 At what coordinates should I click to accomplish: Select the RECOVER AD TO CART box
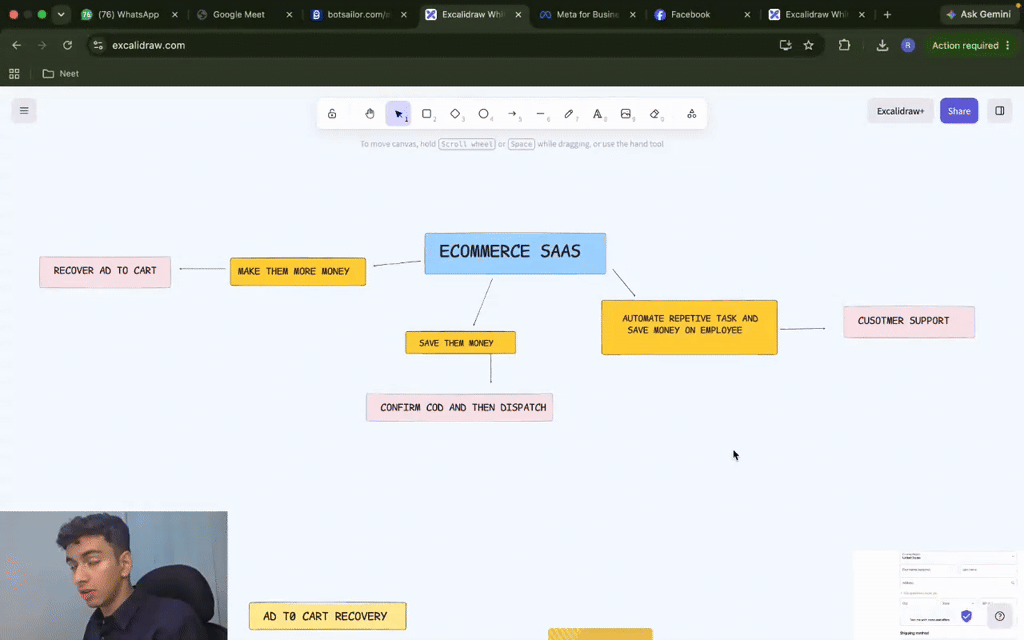pos(105,272)
